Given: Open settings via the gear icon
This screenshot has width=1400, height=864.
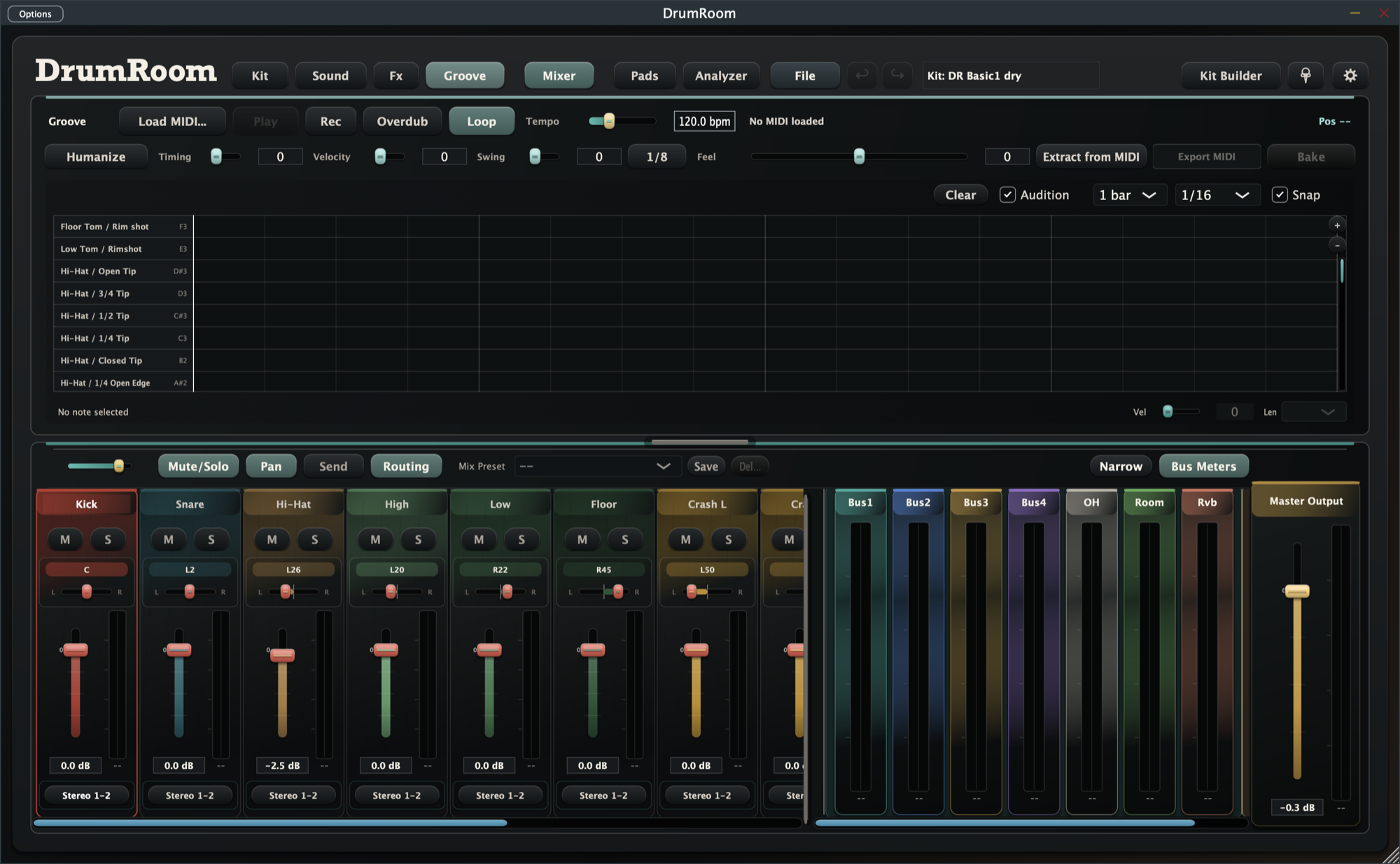Looking at the screenshot, I should (1350, 76).
